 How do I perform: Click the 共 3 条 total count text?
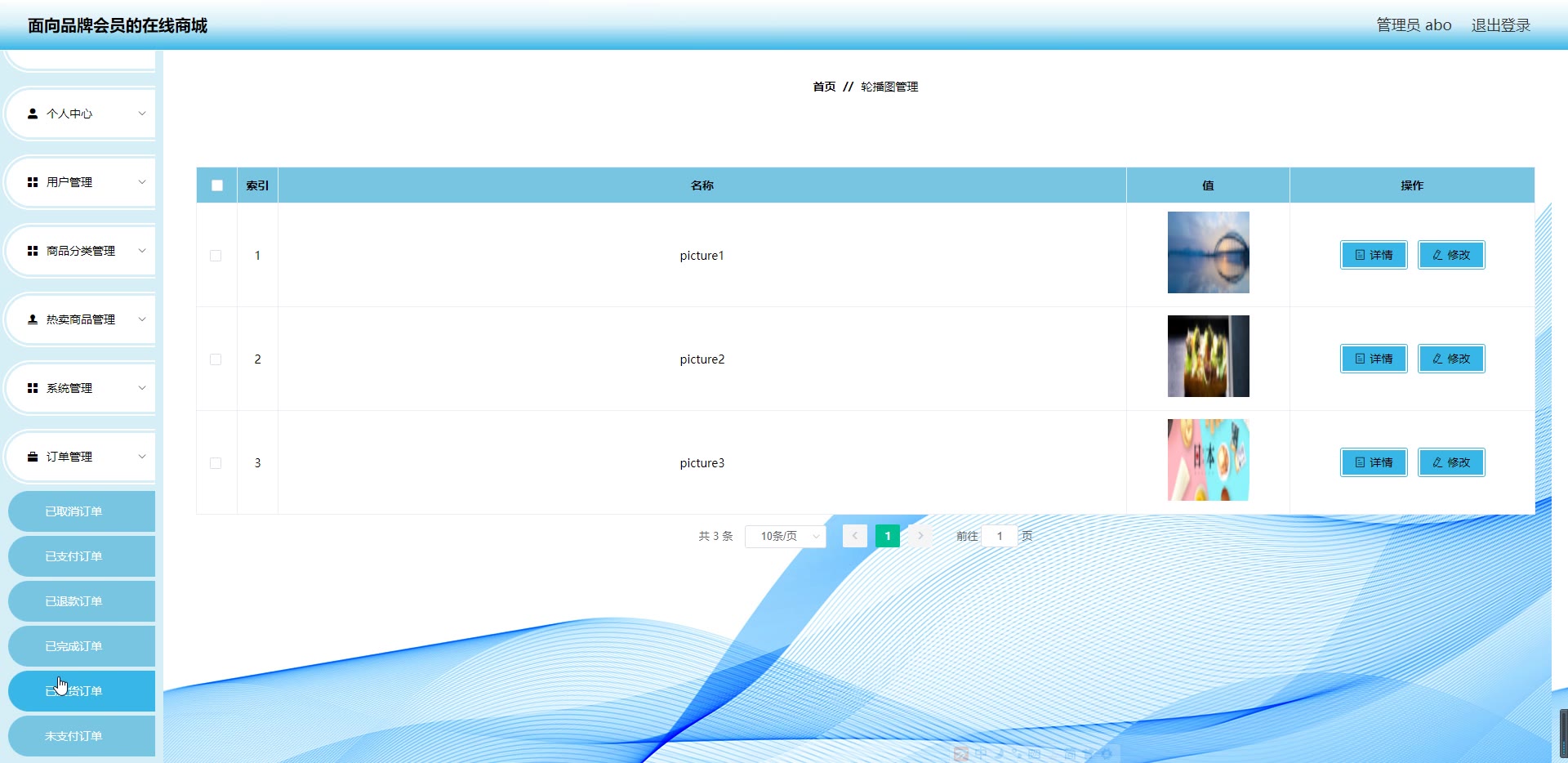715,536
